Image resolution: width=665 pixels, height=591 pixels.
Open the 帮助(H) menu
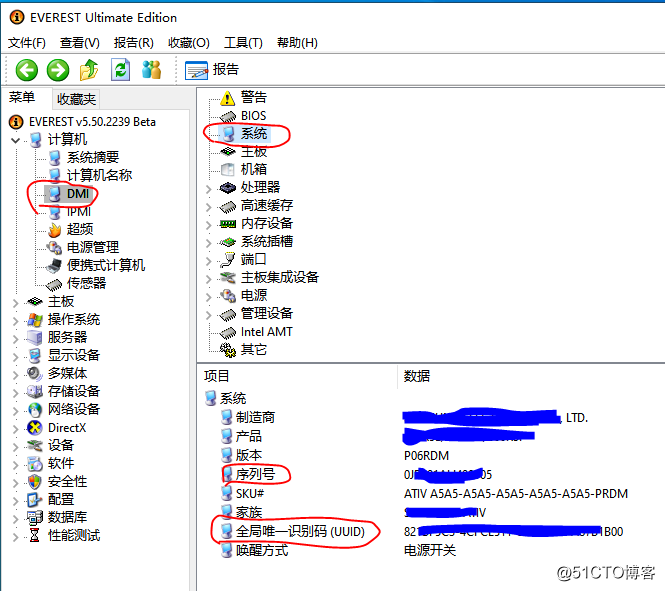297,43
